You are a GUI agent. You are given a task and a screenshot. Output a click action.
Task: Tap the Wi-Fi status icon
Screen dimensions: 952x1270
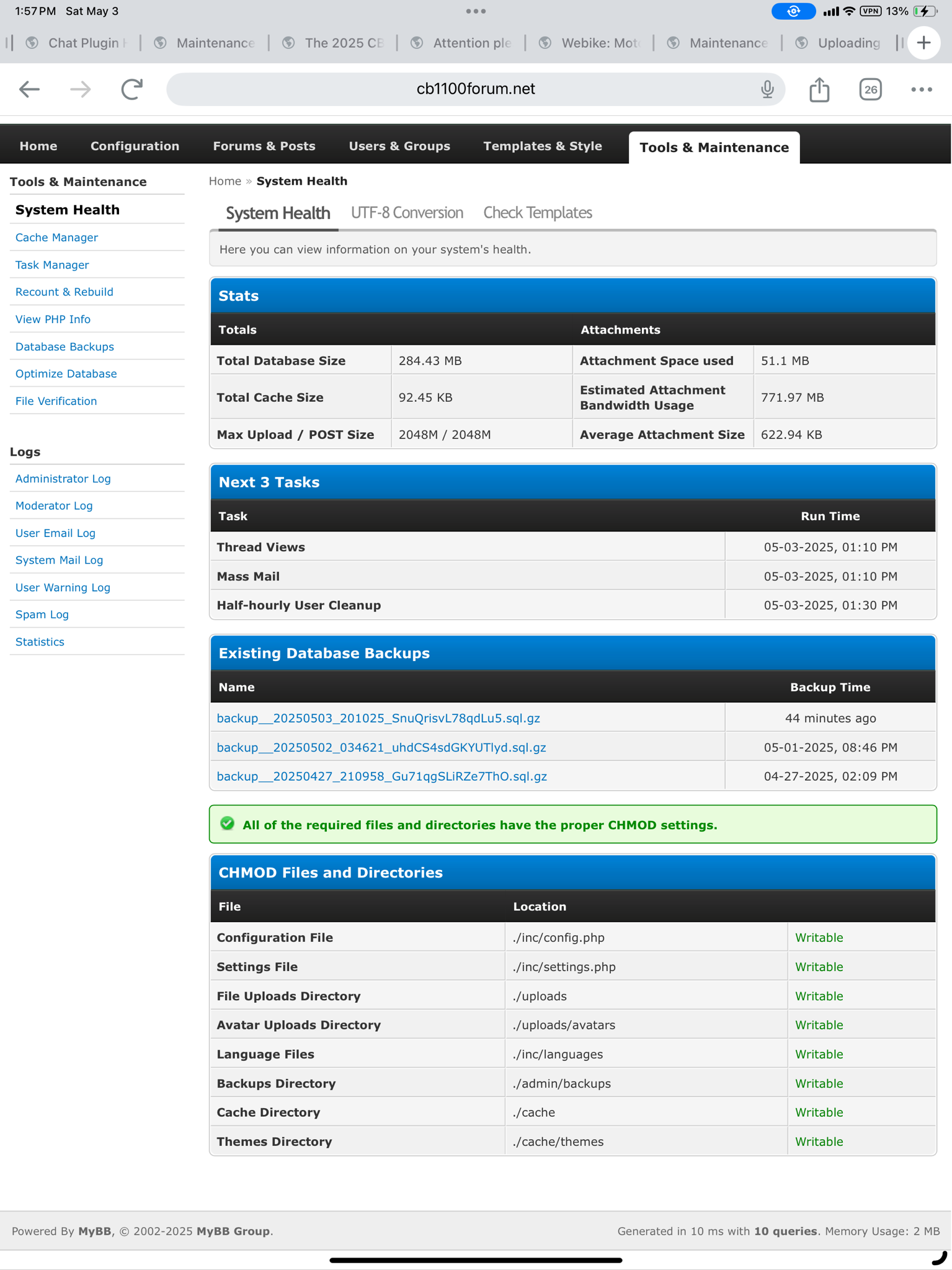coord(849,11)
